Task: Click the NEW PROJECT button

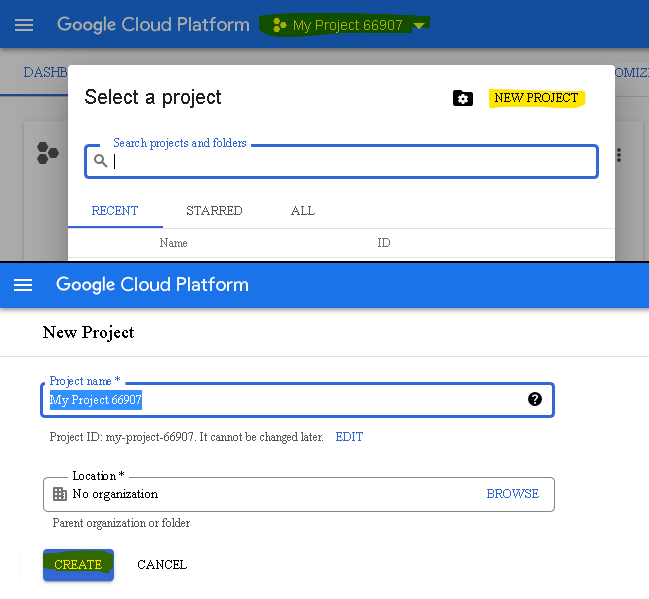Action: (x=536, y=98)
